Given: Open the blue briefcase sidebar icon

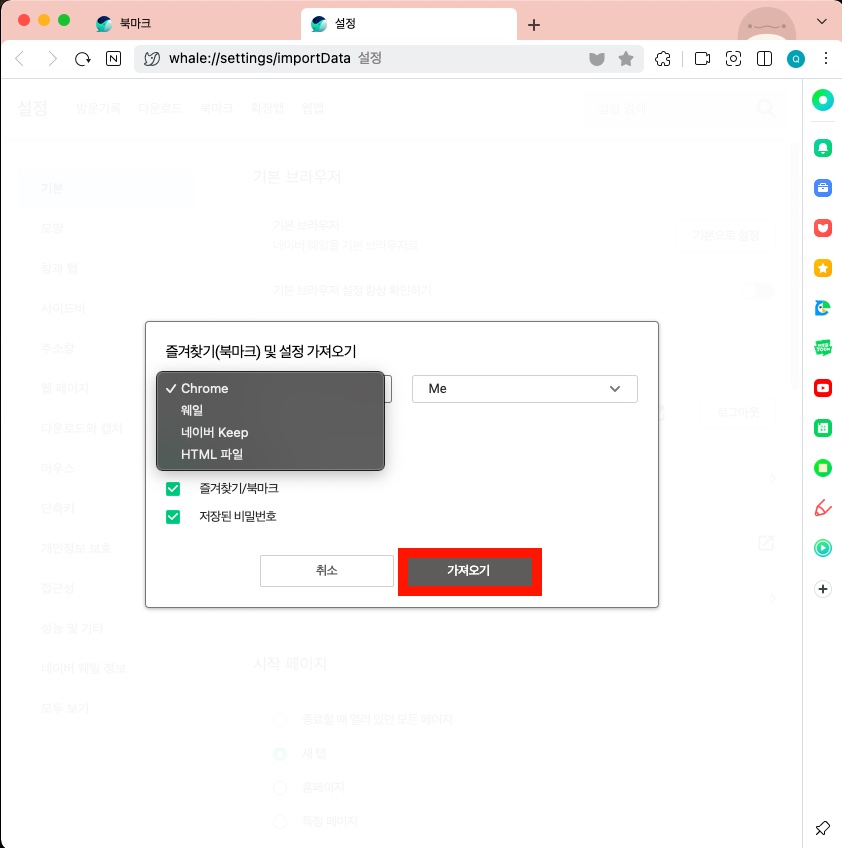Looking at the screenshot, I should 823,188.
